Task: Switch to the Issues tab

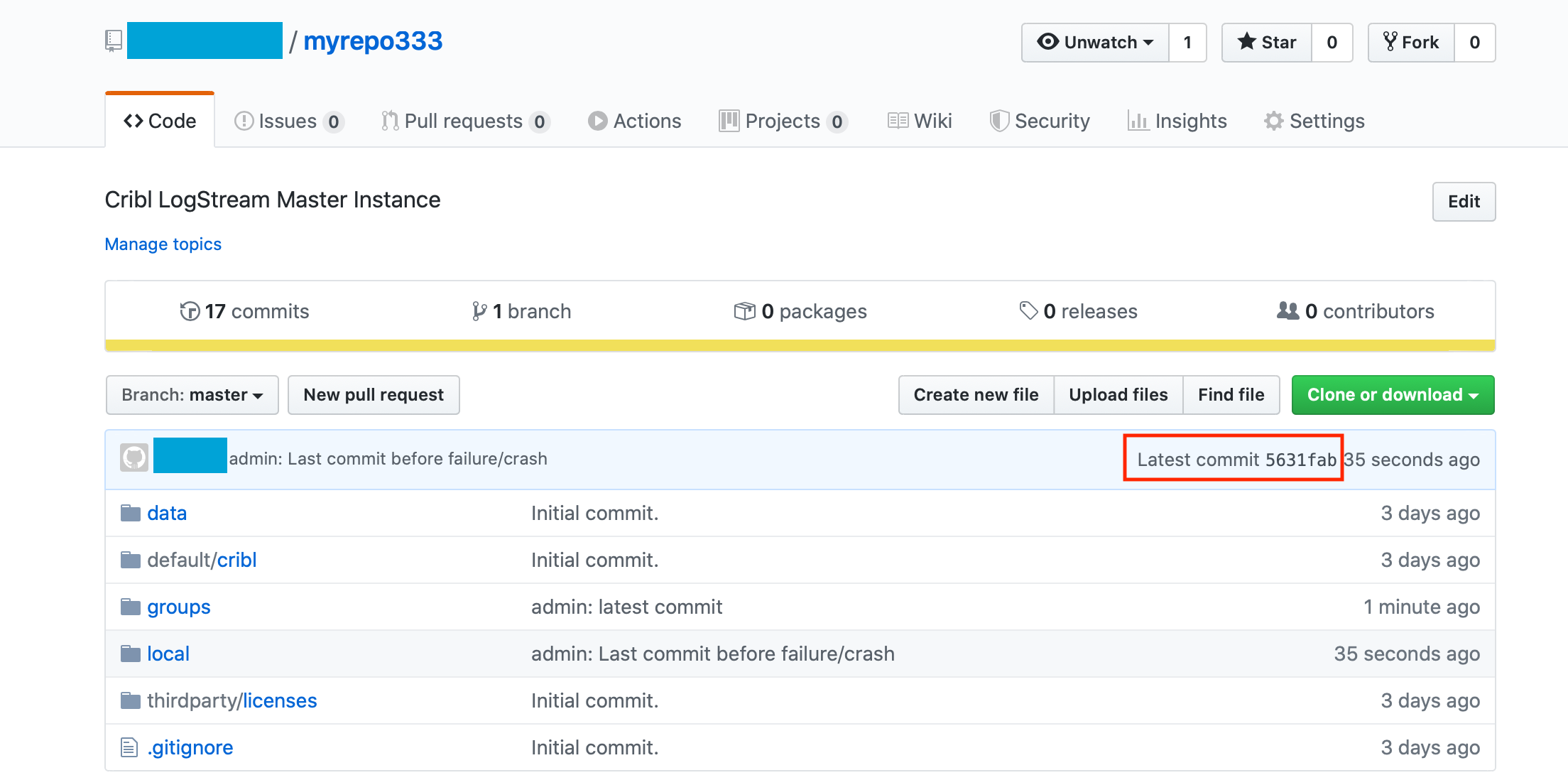Action: click(x=288, y=121)
